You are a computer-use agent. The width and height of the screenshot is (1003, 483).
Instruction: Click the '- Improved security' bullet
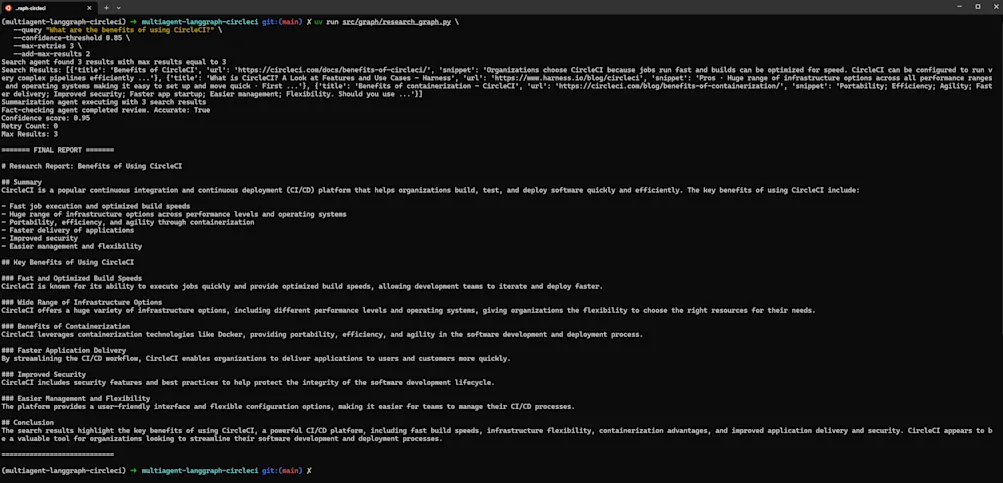coord(40,238)
